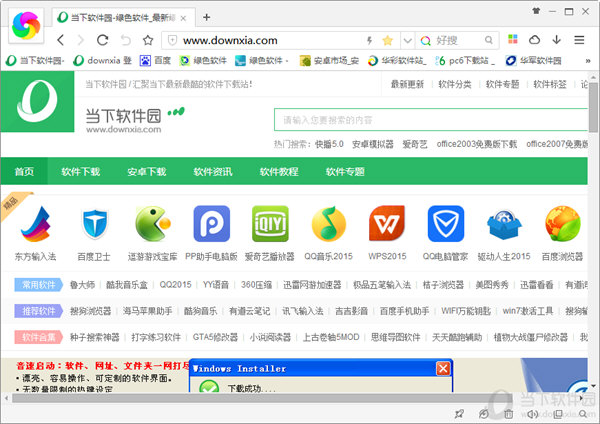This screenshot has height=424, width=600.
Task: Click the PP助手电脑版 icon
Action: [x=212, y=224]
